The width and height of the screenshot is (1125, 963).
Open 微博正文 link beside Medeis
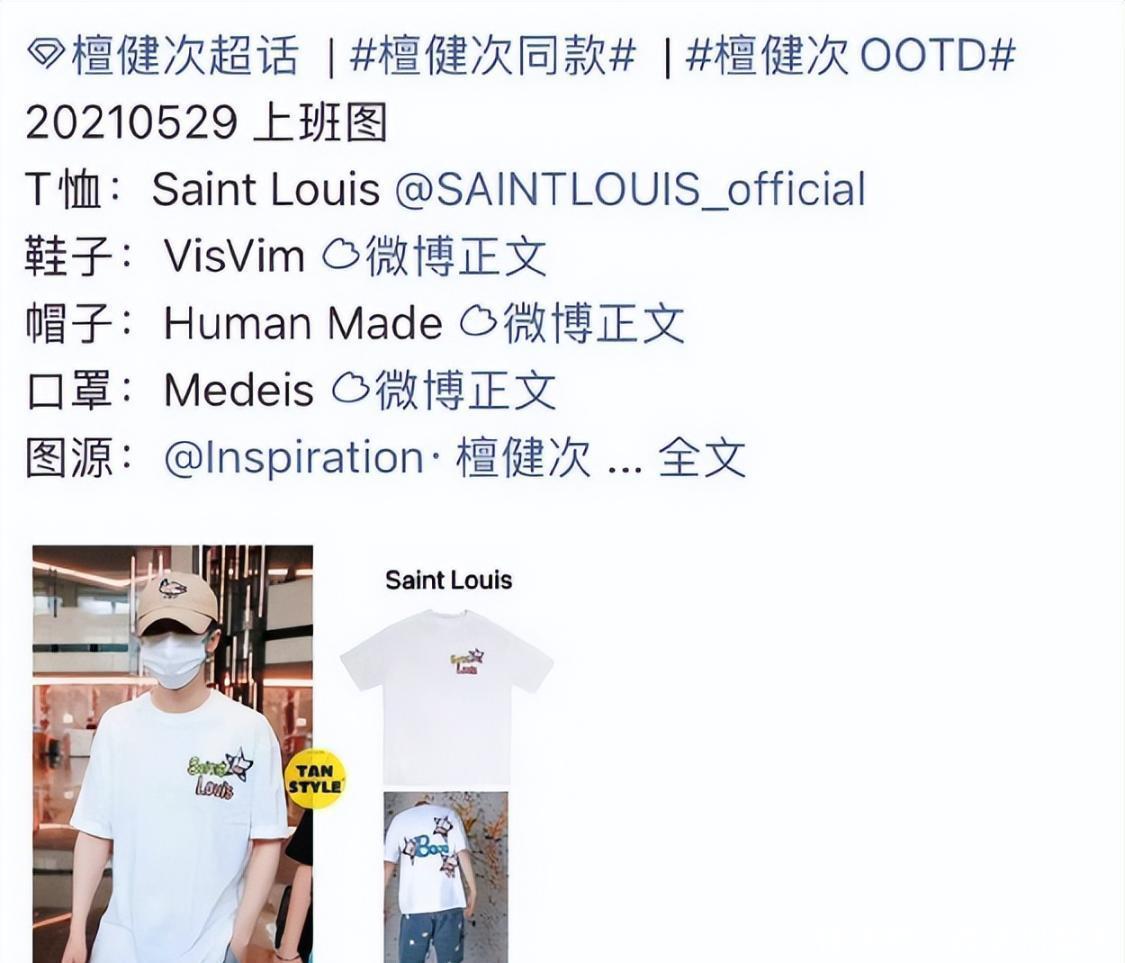[x=466, y=390]
